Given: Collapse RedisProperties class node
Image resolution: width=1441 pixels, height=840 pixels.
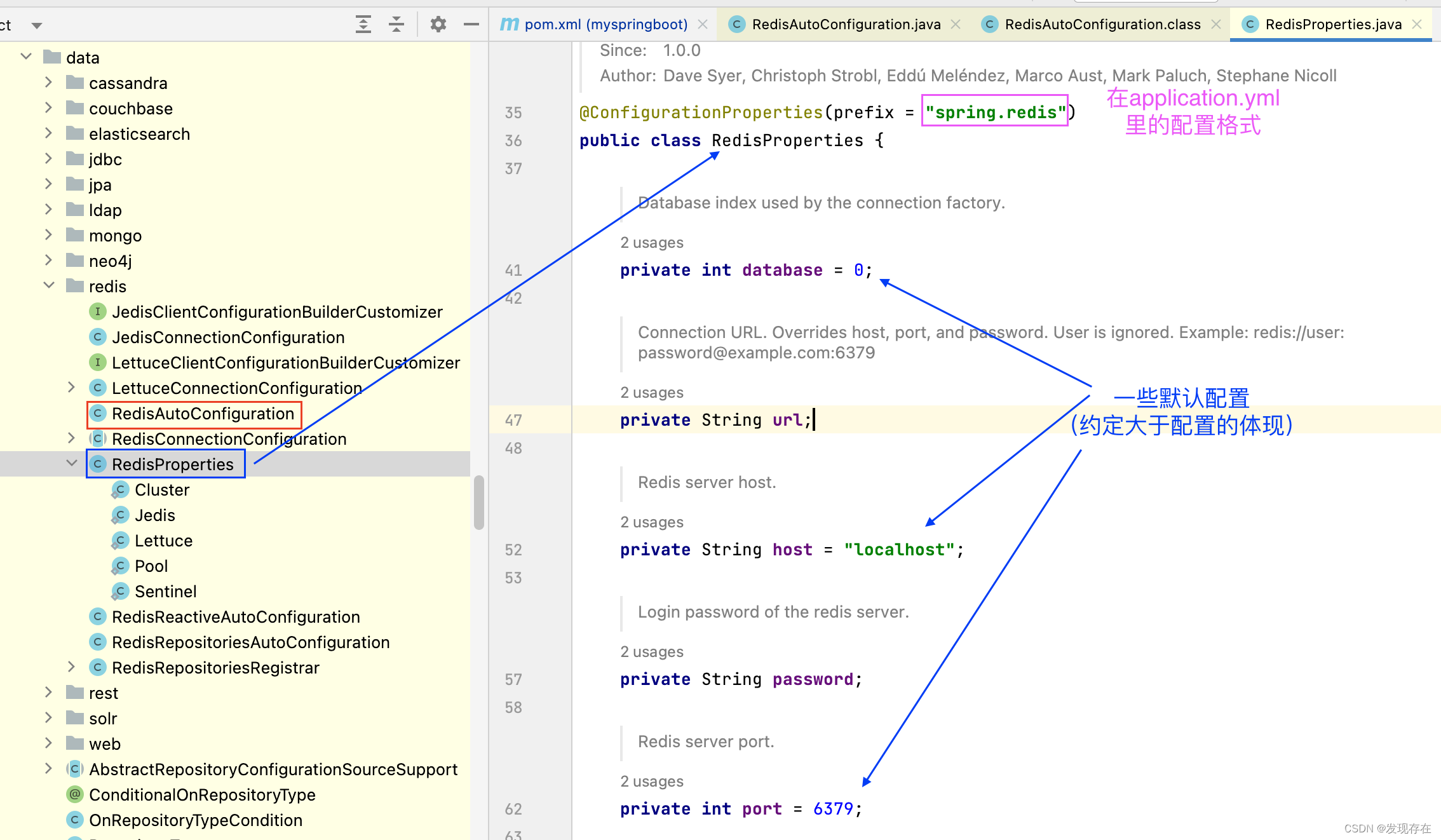Looking at the screenshot, I should point(72,463).
